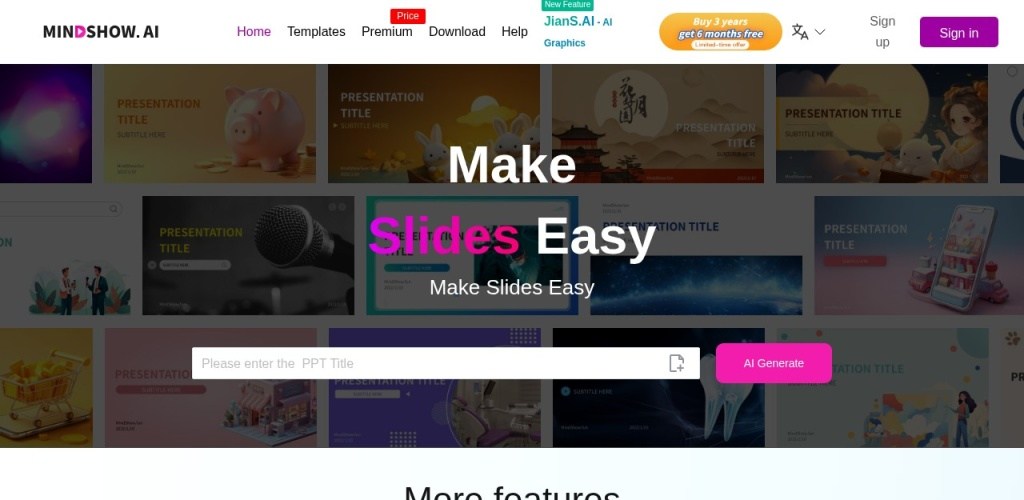The width and height of the screenshot is (1024, 500).
Task: Click the red Price badge
Action: pyautogui.click(x=408, y=16)
